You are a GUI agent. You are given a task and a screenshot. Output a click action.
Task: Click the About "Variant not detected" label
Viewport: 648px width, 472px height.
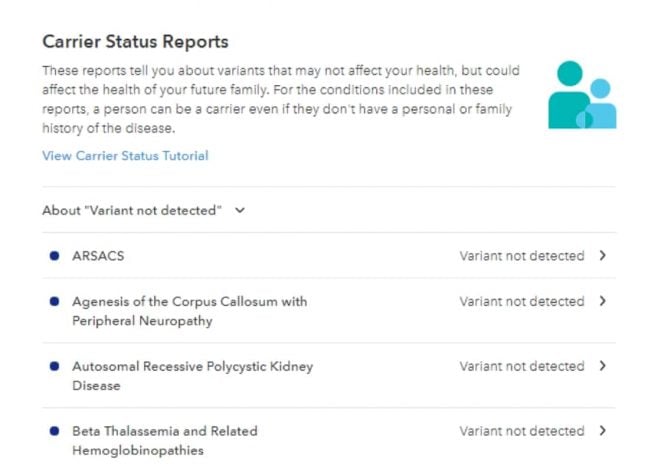[x=131, y=210]
